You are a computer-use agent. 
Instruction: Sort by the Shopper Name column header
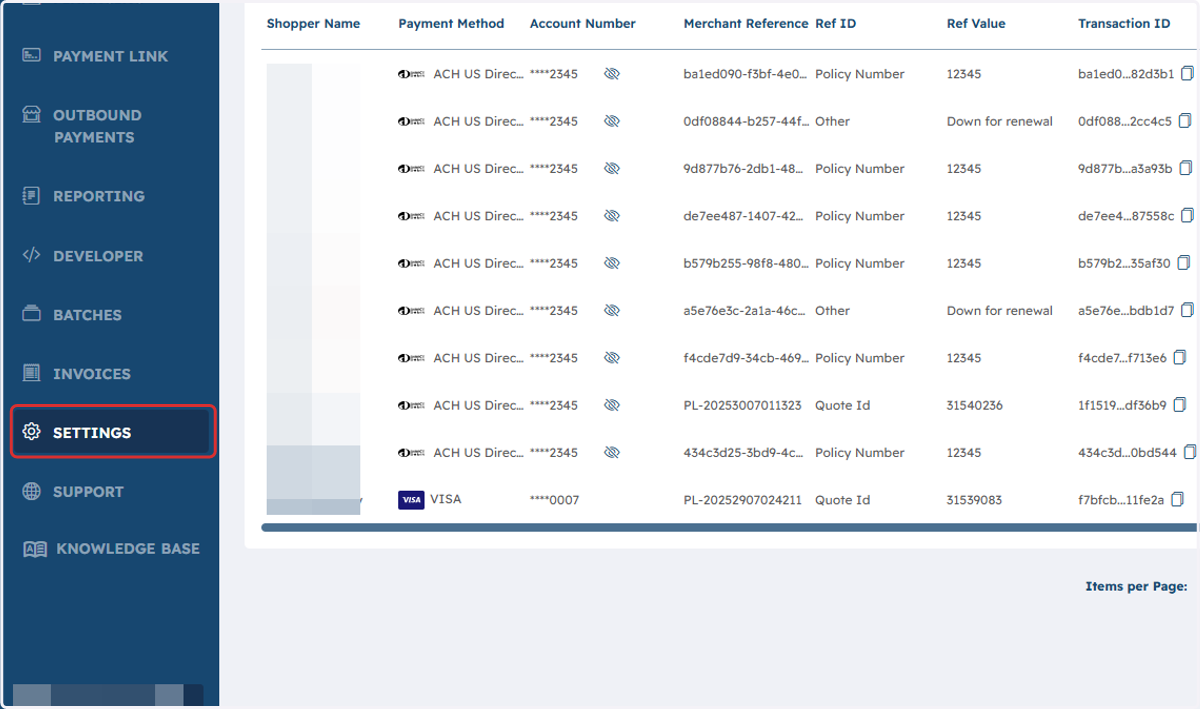pos(313,24)
